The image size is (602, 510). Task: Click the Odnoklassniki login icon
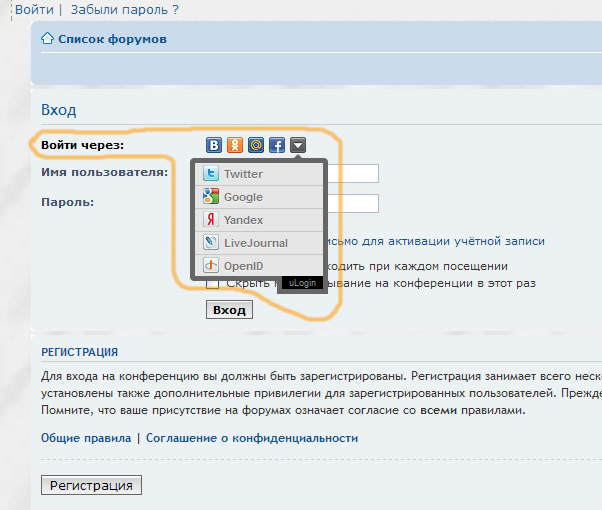pos(235,146)
